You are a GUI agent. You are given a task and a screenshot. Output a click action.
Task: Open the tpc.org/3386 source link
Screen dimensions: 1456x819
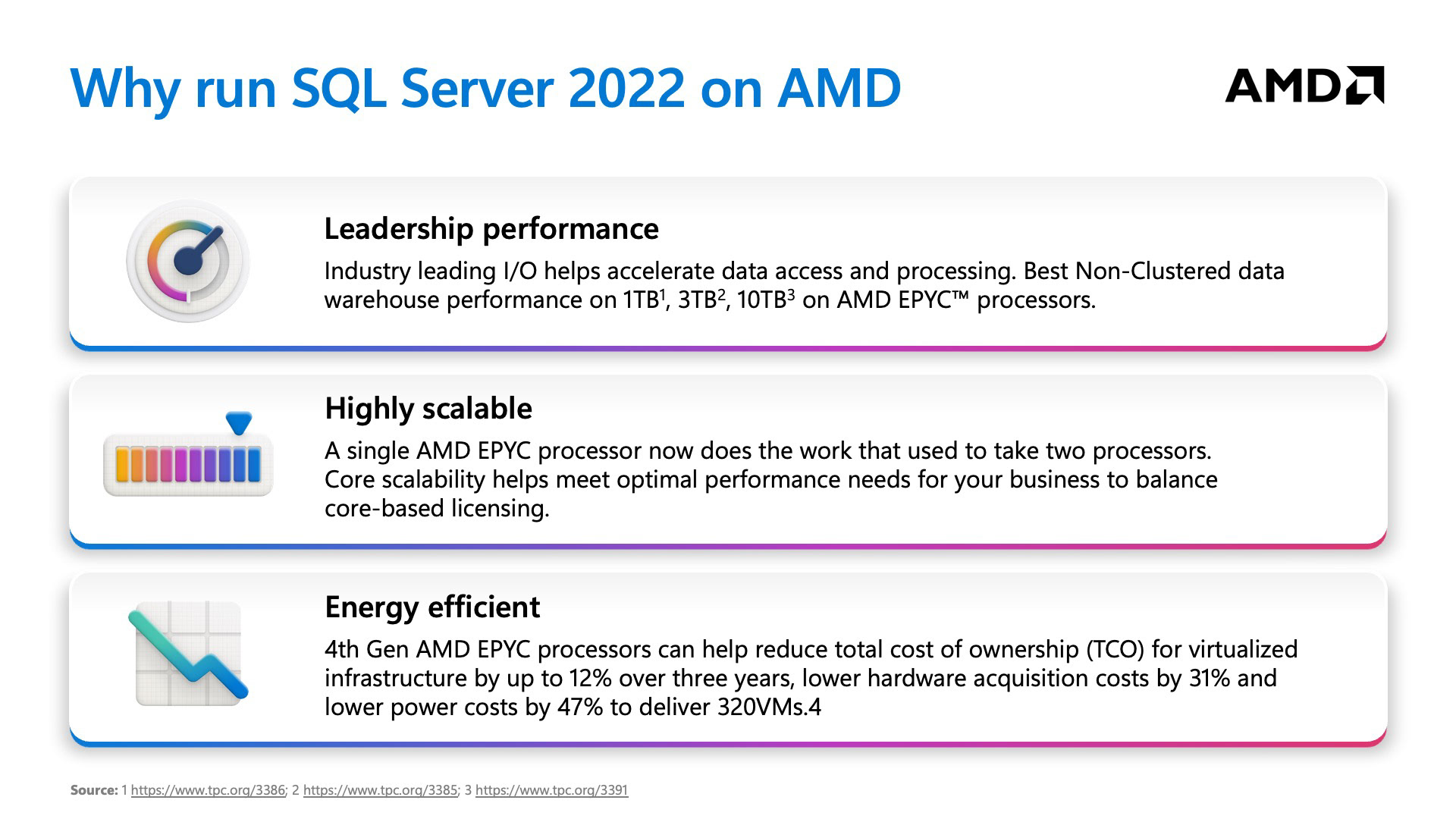208,790
